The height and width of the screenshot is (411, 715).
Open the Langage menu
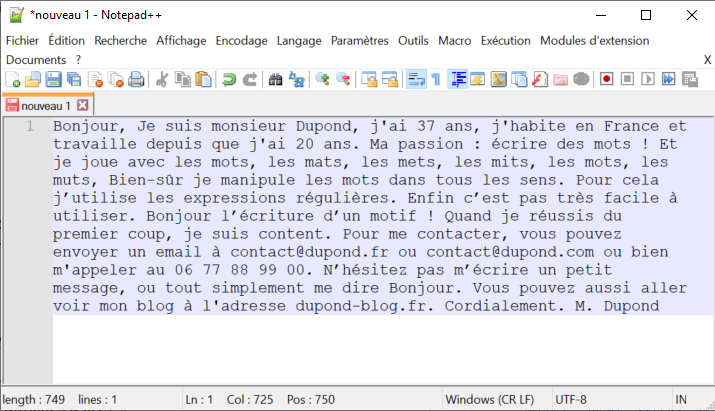[x=299, y=41]
